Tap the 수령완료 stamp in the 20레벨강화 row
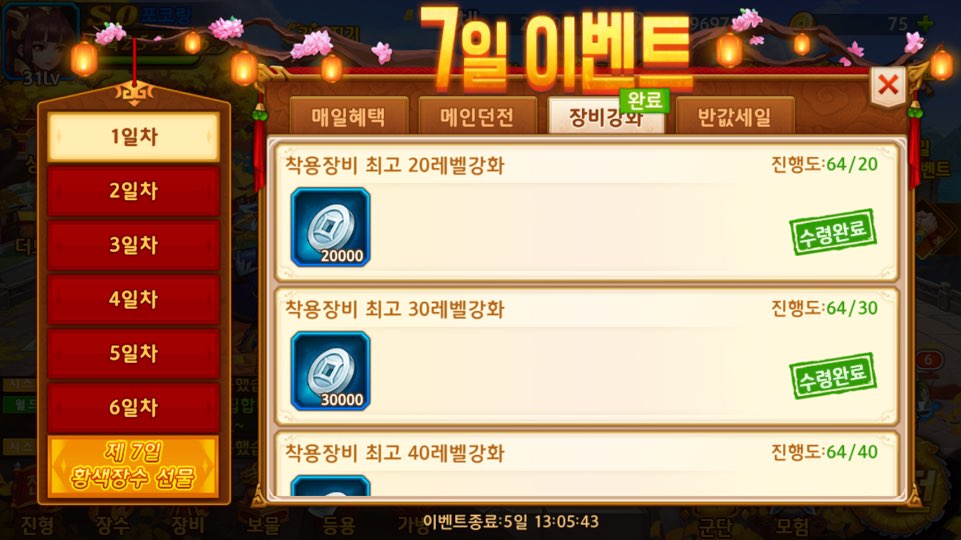Screen dimensions: 961x540 [x=832, y=232]
